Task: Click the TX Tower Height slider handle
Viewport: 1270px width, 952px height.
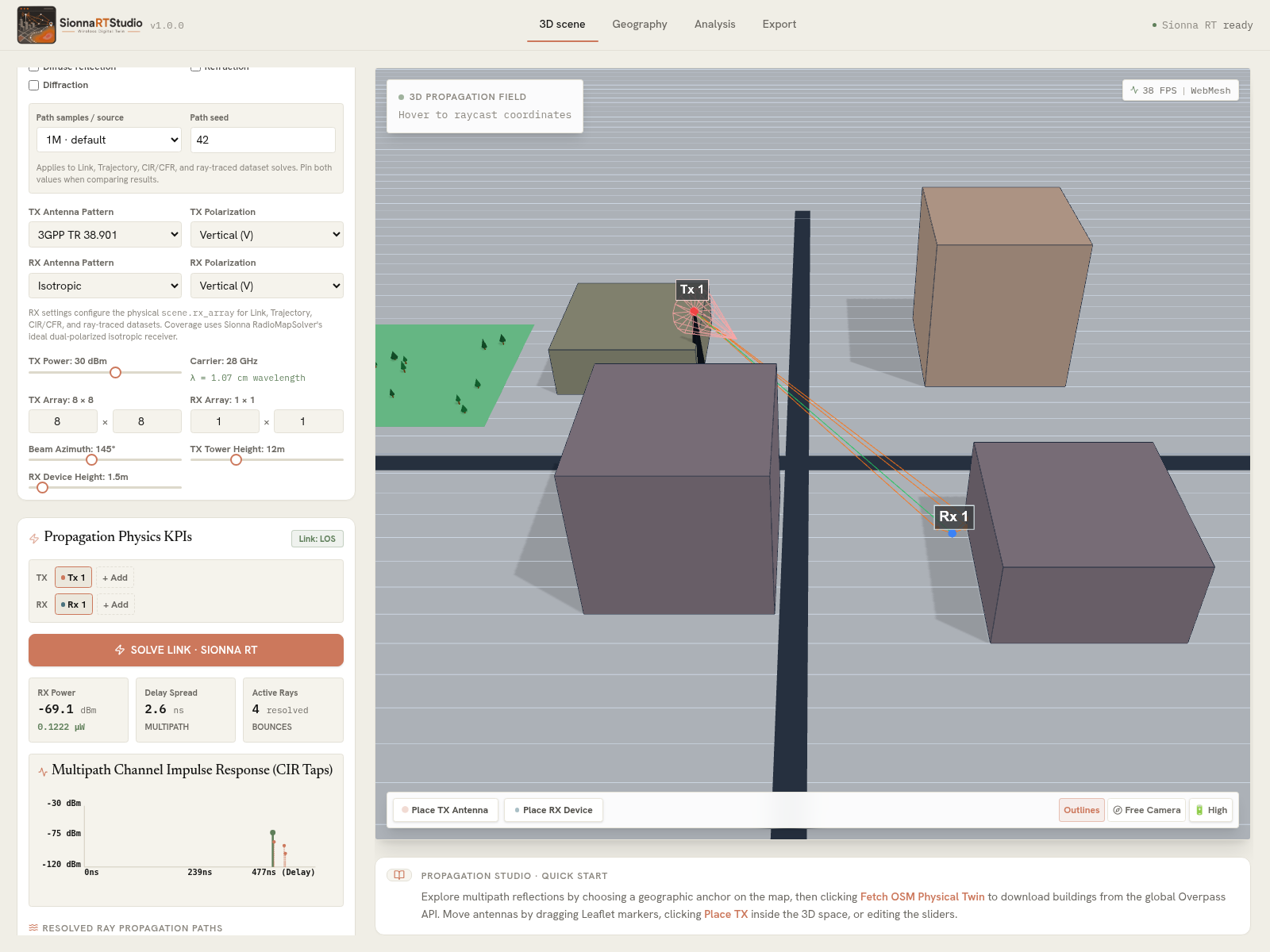Action: coord(236,460)
